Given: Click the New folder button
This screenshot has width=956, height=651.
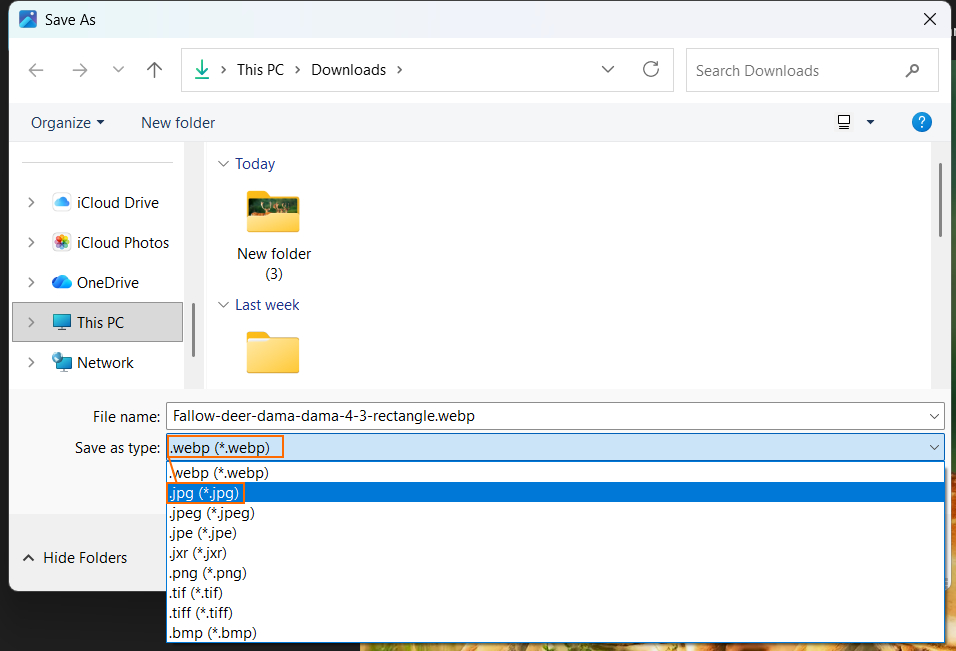Looking at the screenshot, I should (177, 122).
